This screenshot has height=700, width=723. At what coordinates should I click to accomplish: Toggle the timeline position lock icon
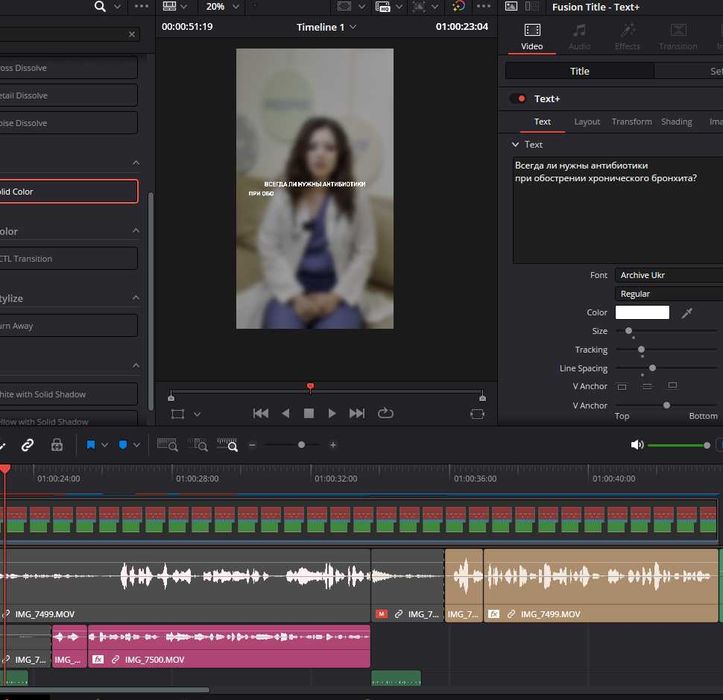pos(57,445)
